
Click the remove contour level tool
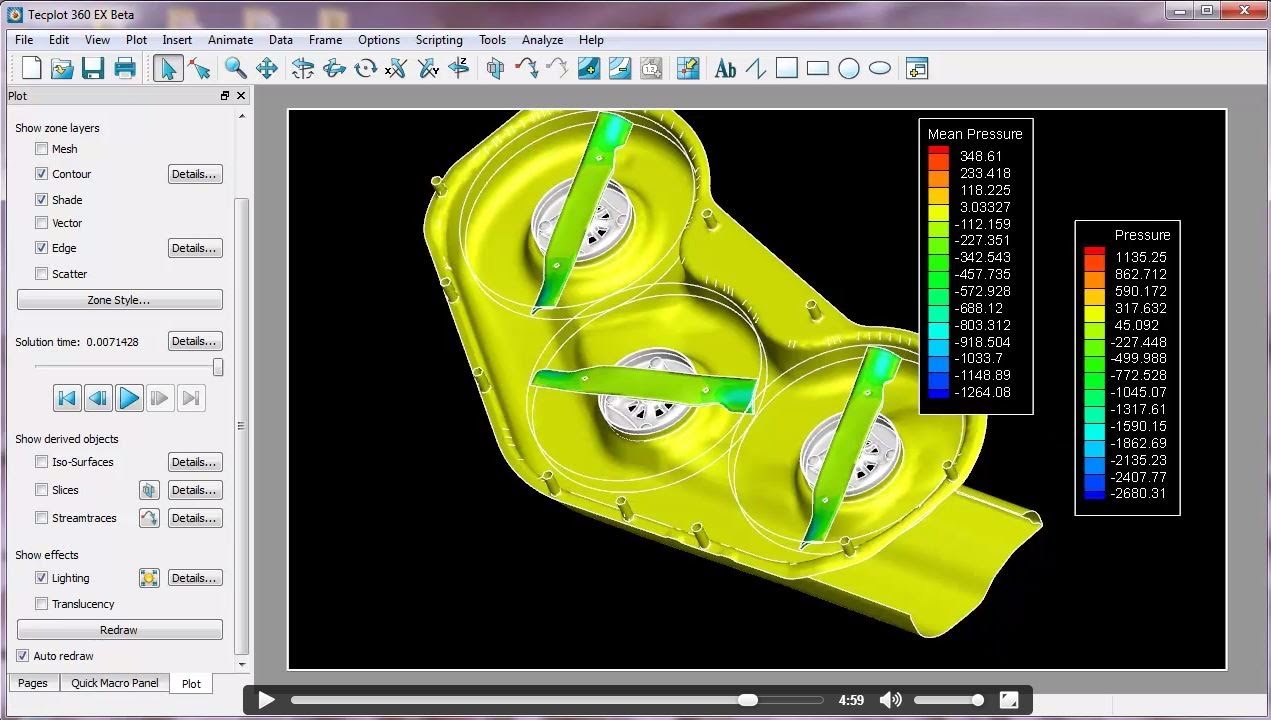[620, 68]
